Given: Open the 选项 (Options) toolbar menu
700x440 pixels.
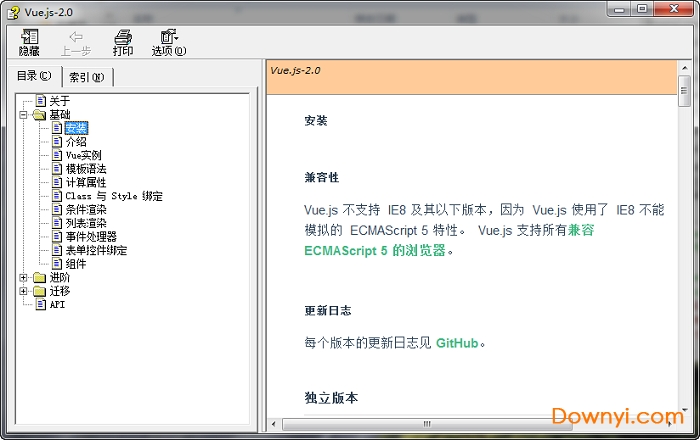Looking at the screenshot, I should click(x=169, y=43).
